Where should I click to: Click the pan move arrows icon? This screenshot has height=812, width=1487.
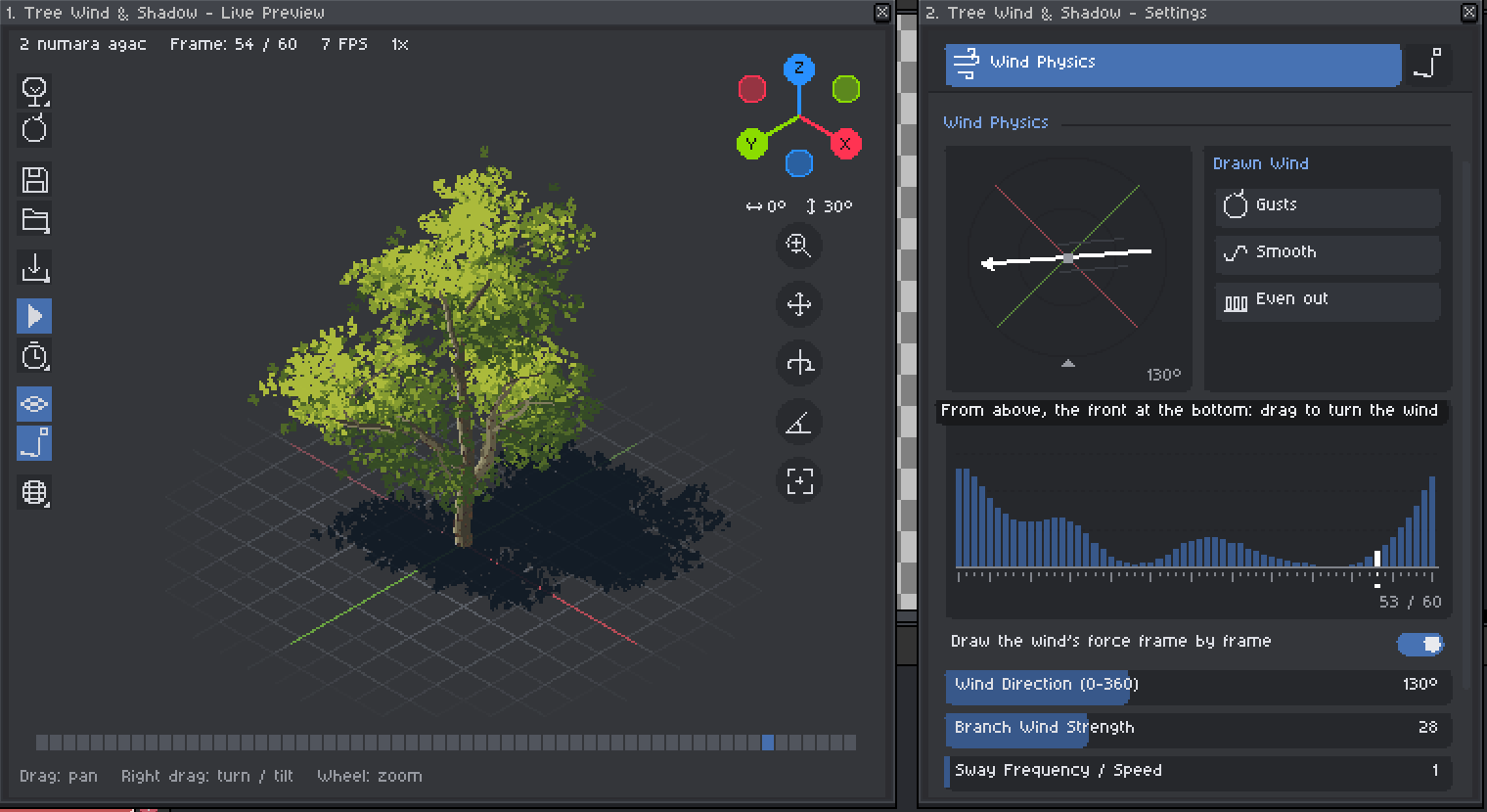pos(799,304)
